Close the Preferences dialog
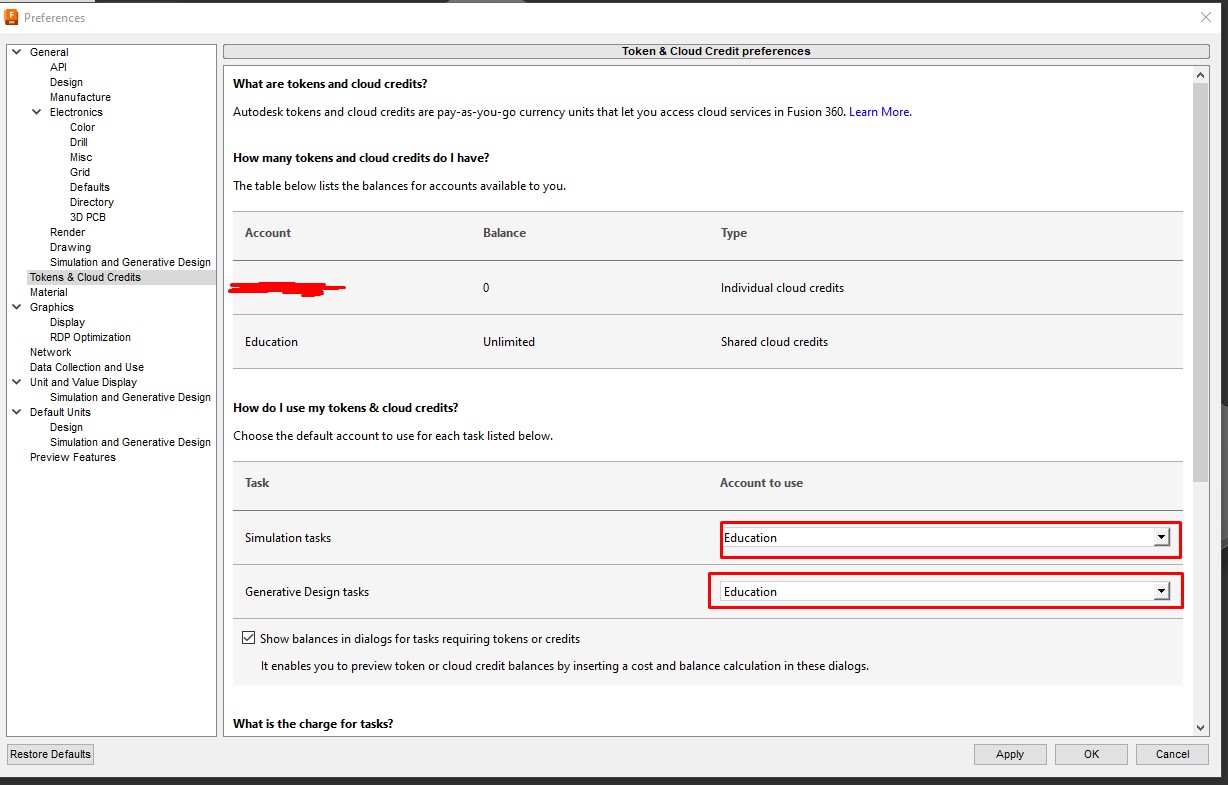The width and height of the screenshot is (1228, 785). coord(1205,17)
